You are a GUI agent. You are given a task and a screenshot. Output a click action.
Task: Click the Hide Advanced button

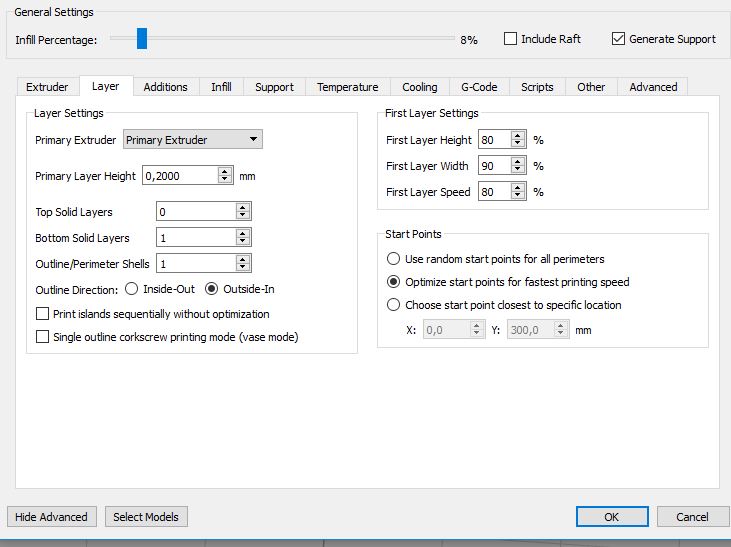[x=51, y=517]
